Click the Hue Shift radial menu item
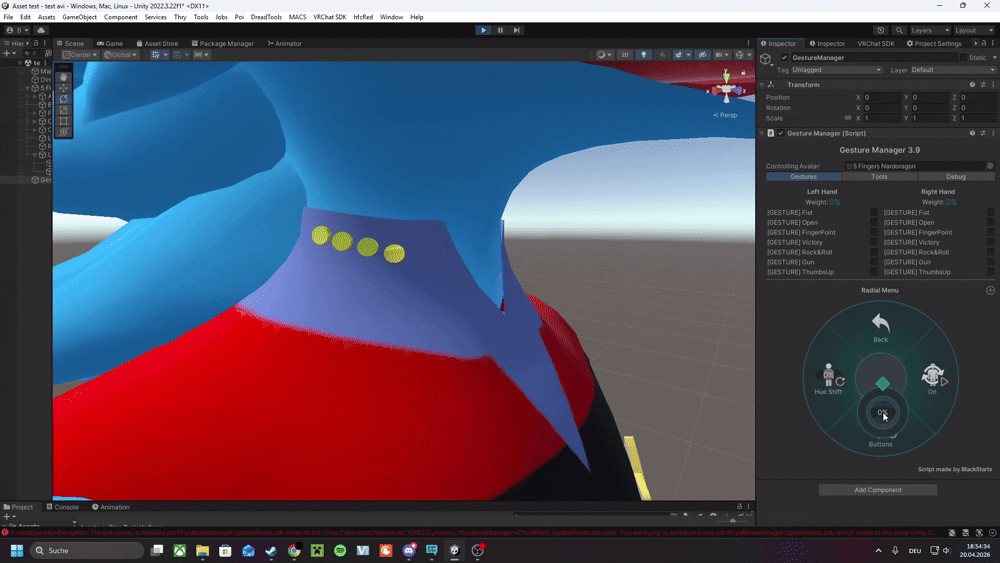 828,379
